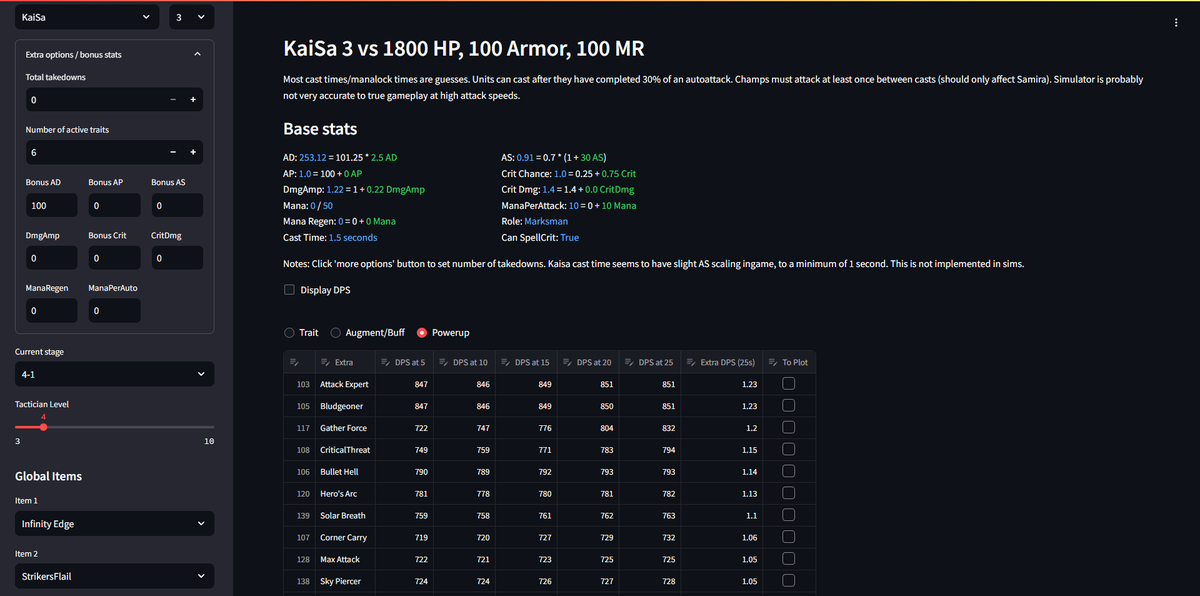1200x596 pixels.
Task: Click the CriticalThreat cell
Action: pyautogui.click(x=343, y=450)
